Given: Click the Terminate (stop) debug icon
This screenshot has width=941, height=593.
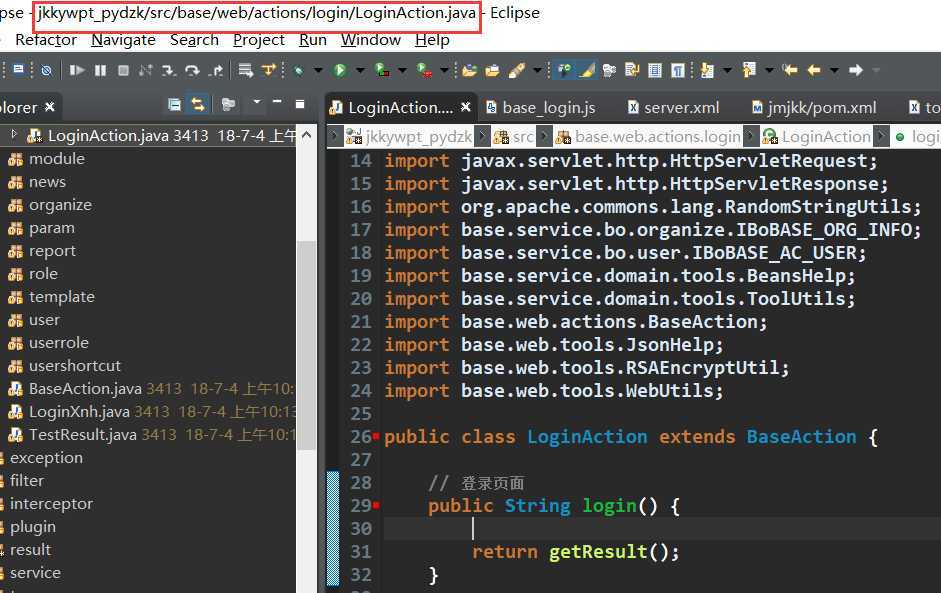Looking at the screenshot, I should [x=123, y=70].
